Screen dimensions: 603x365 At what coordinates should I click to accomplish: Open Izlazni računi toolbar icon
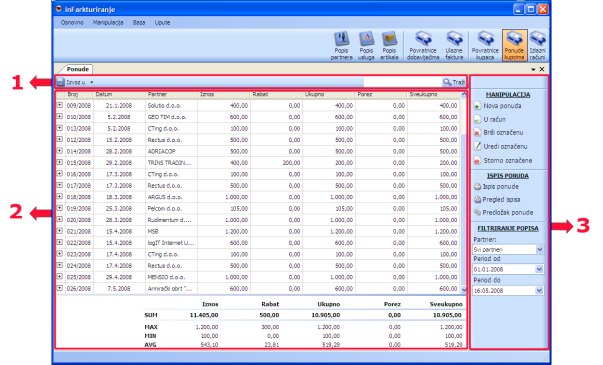tap(537, 46)
